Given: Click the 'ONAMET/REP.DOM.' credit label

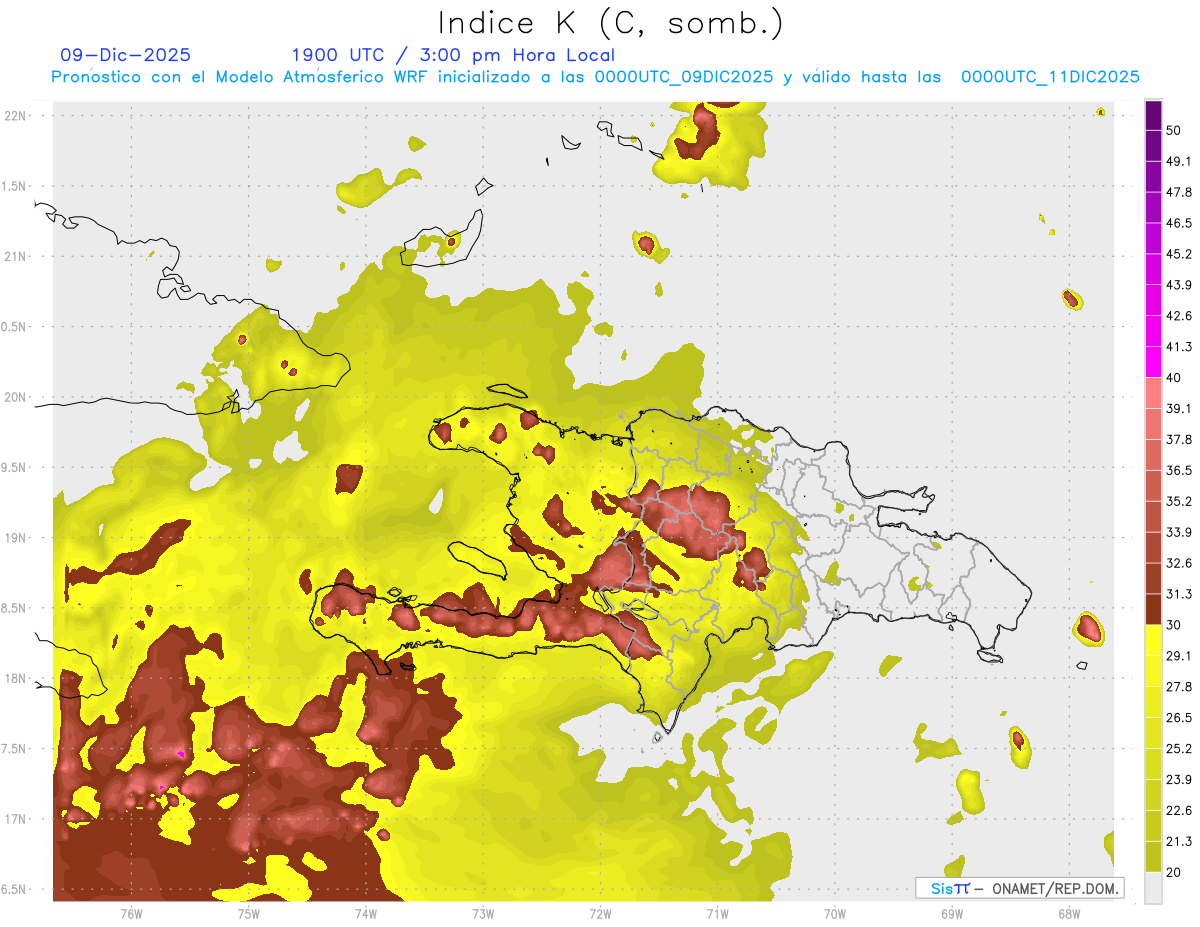Looking at the screenshot, I should (x=1054, y=888).
